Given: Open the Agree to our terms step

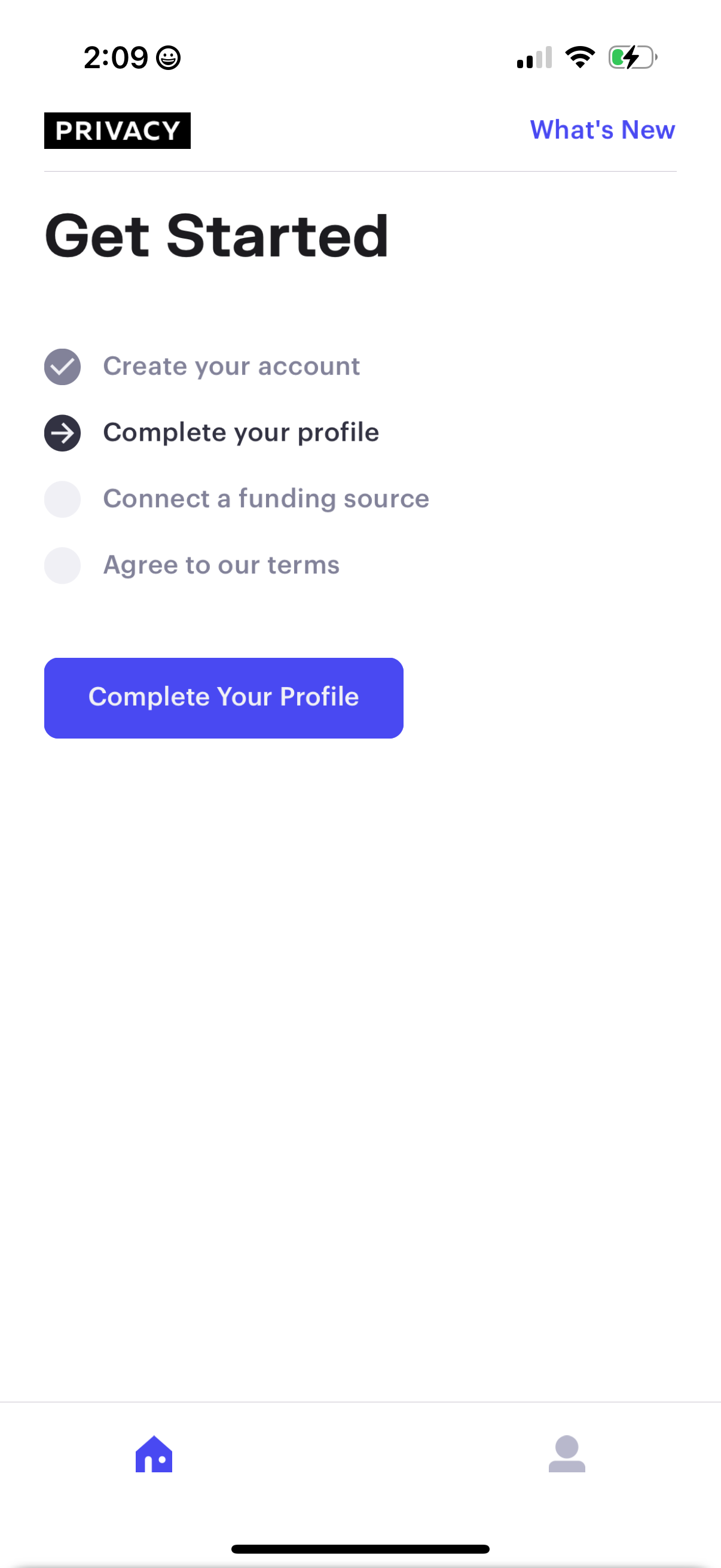Looking at the screenshot, I should point(221,565).
